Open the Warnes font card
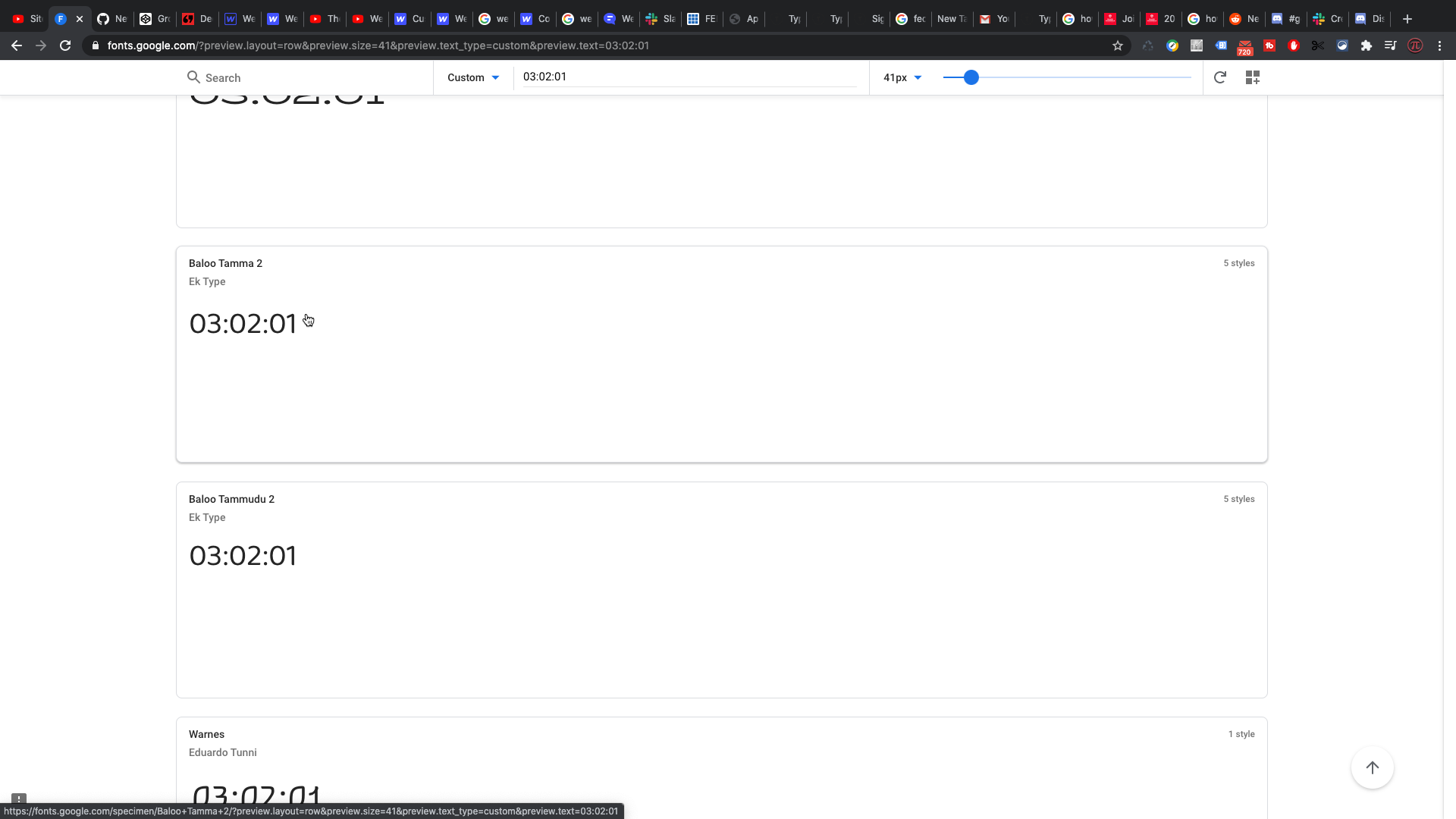 [722, 767]
